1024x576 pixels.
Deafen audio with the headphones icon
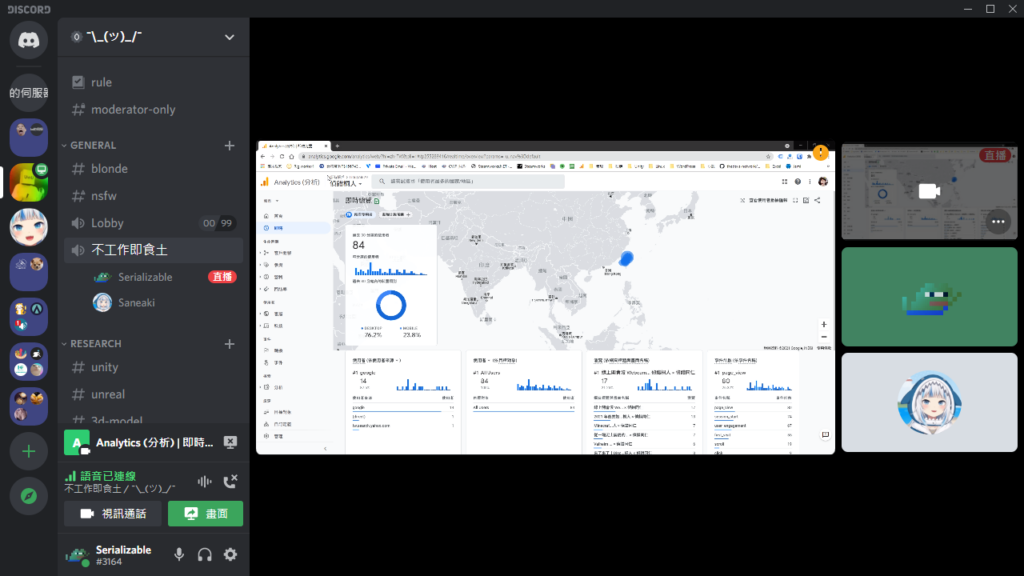[205, 554]
